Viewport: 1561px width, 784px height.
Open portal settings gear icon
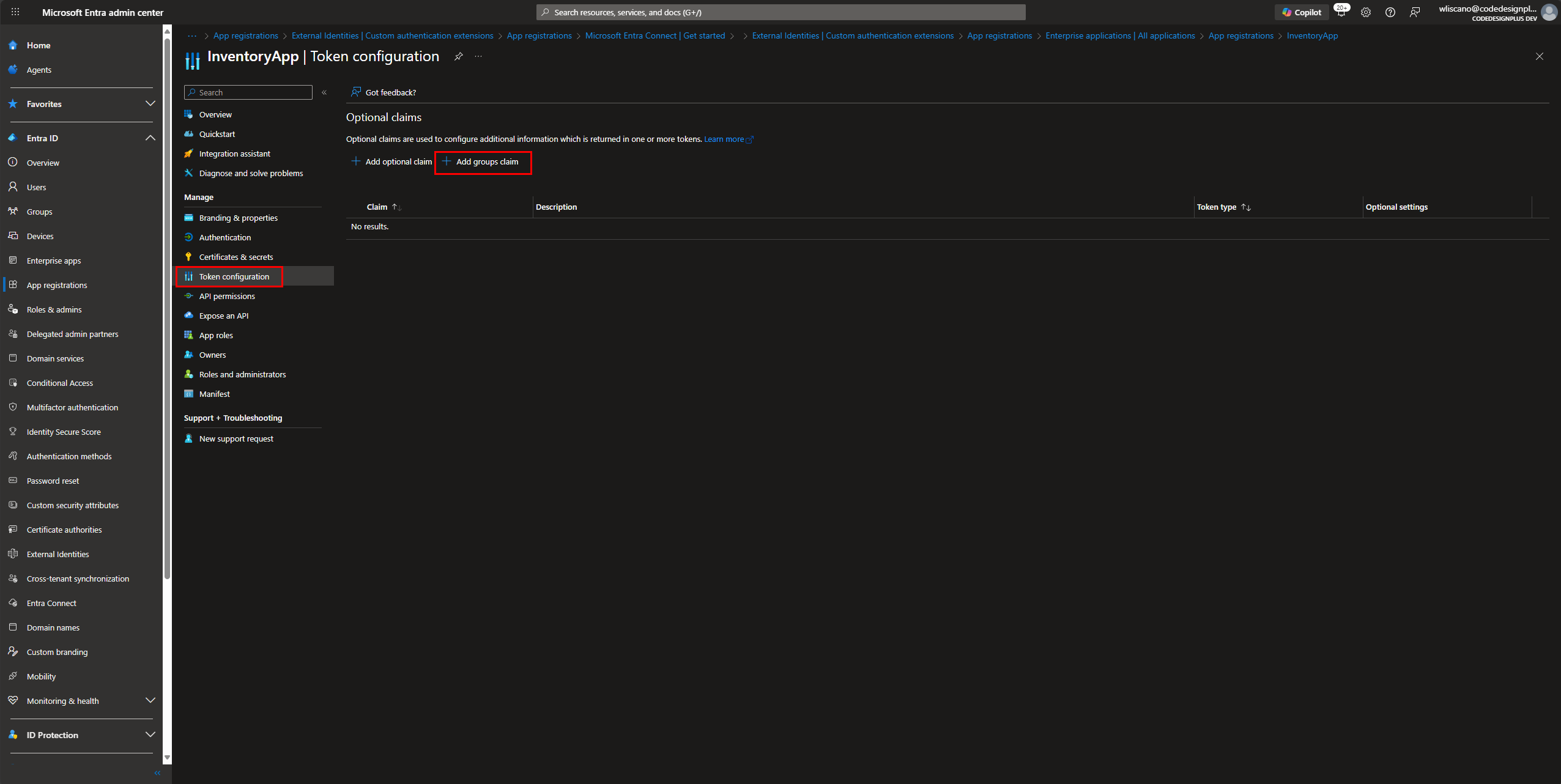[1365, 12]
